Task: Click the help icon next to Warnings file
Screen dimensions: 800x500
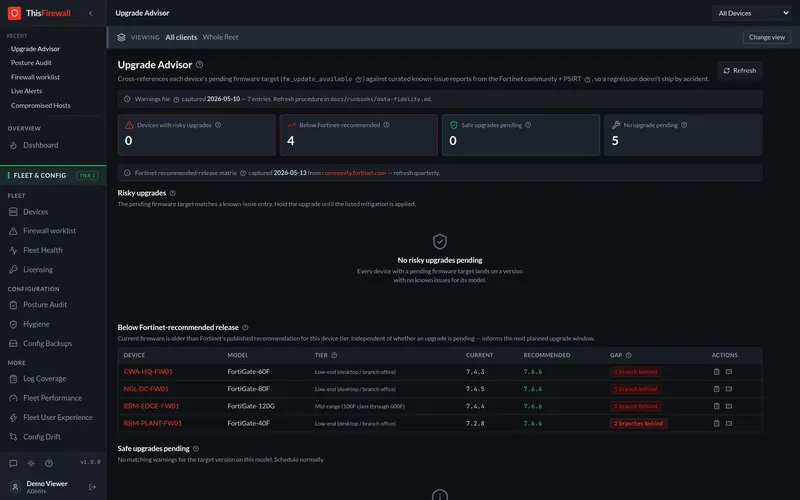Action: pyautogui.click(x=176, y=99)
